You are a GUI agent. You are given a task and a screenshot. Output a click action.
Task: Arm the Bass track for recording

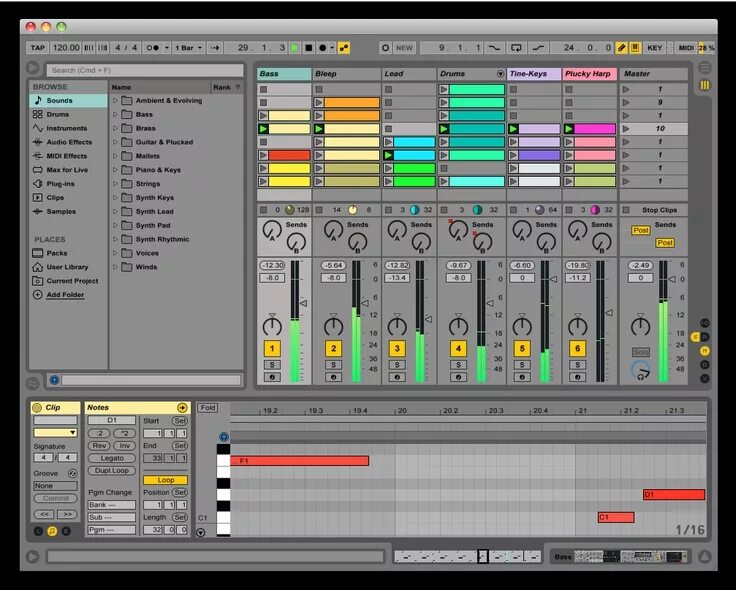[x=272, y=377]
